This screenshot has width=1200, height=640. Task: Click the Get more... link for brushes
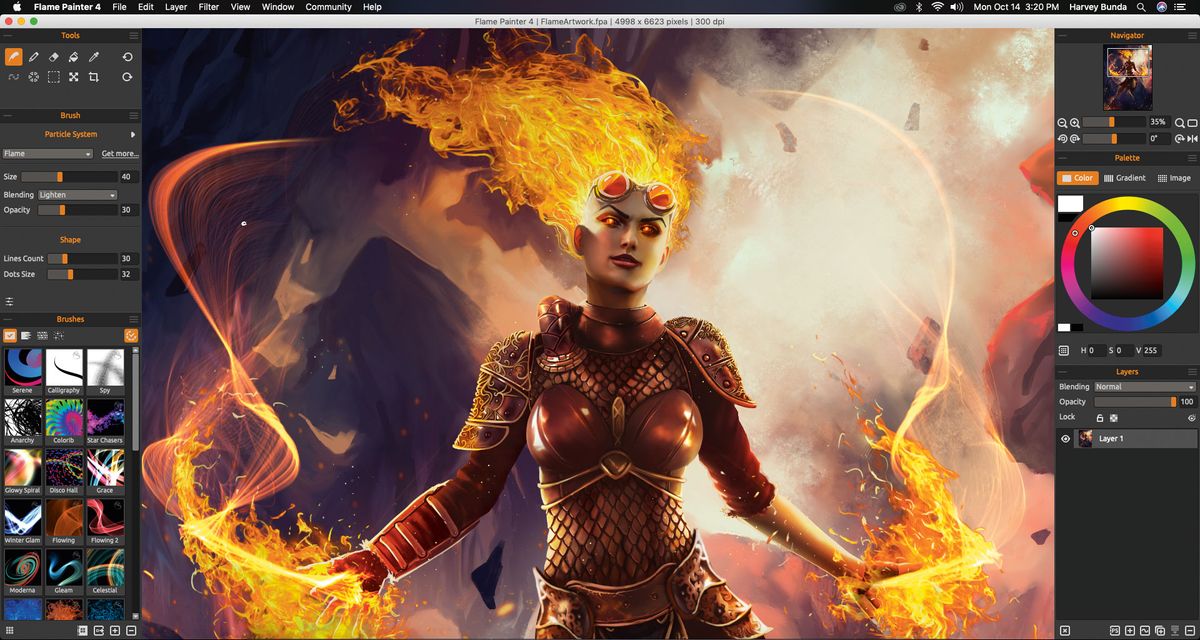[x=119, y=153]
